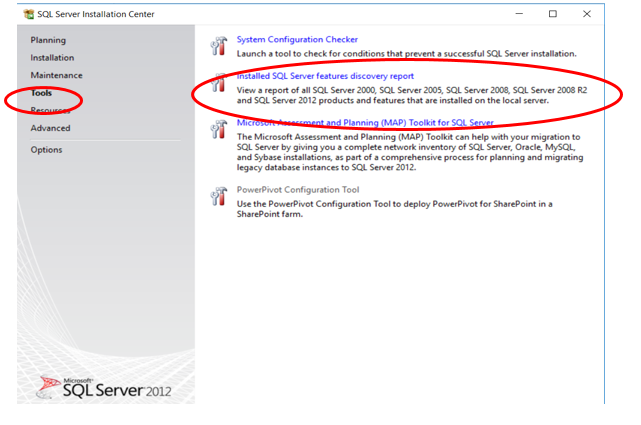Open Options in the left pane
This screenshot has width=641, height=425.
[46, 150]
